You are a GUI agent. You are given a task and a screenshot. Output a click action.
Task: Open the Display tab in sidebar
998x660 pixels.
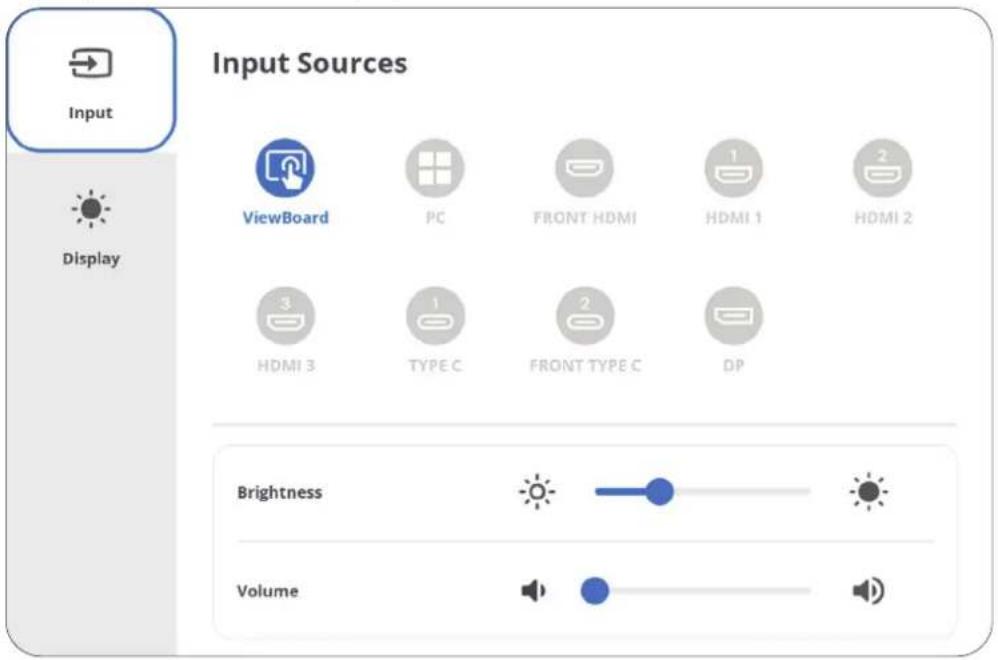pos(91,228)
